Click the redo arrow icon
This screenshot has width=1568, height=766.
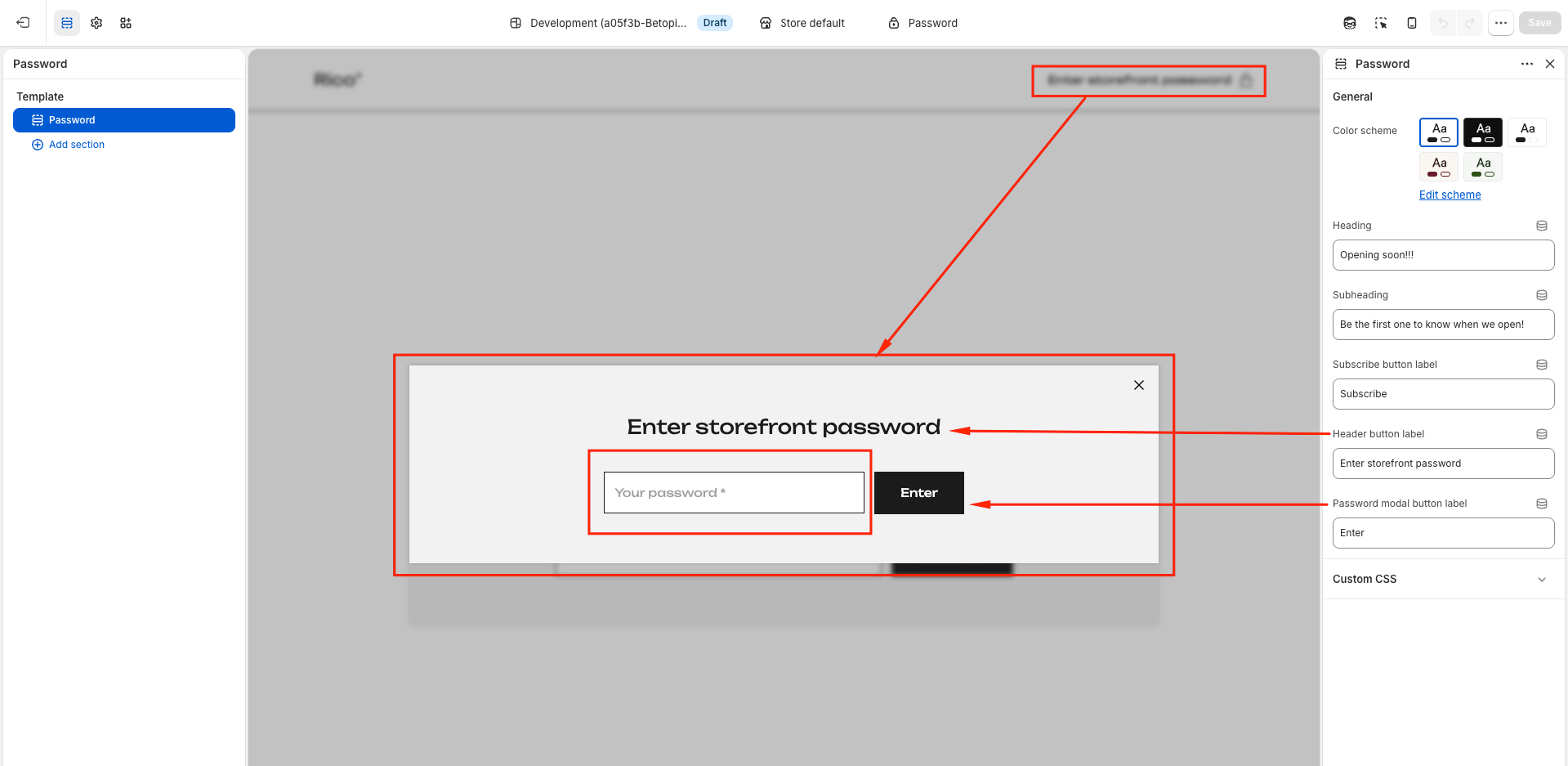click(1469, 23)
